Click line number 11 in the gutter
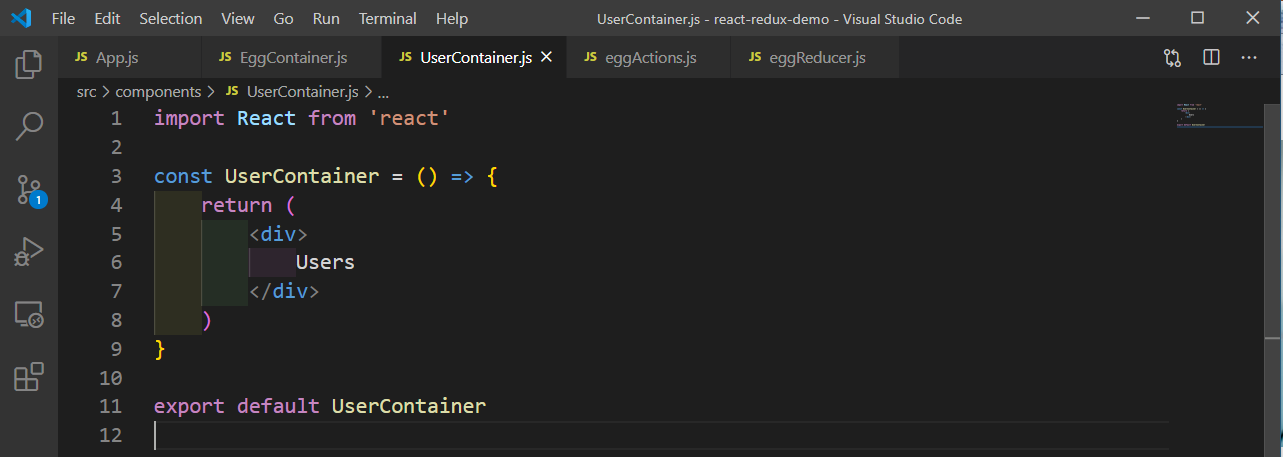The image size is (1283, 457). pyautogui.click(x=111, y=406)
